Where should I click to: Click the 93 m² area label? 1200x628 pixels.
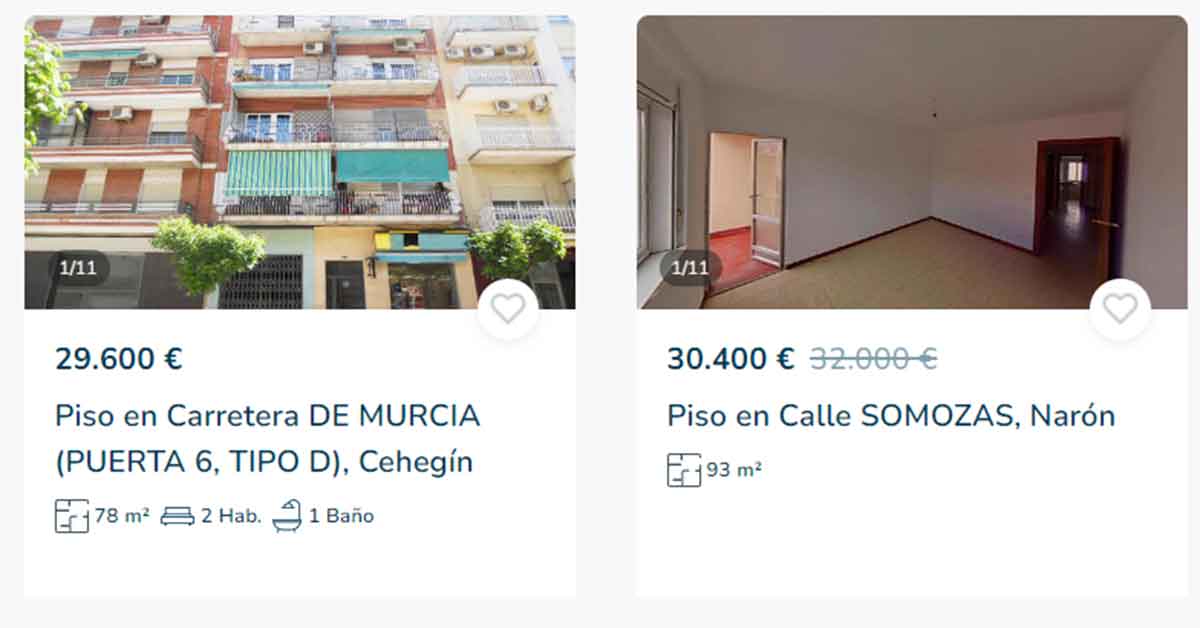click(734, 470)
